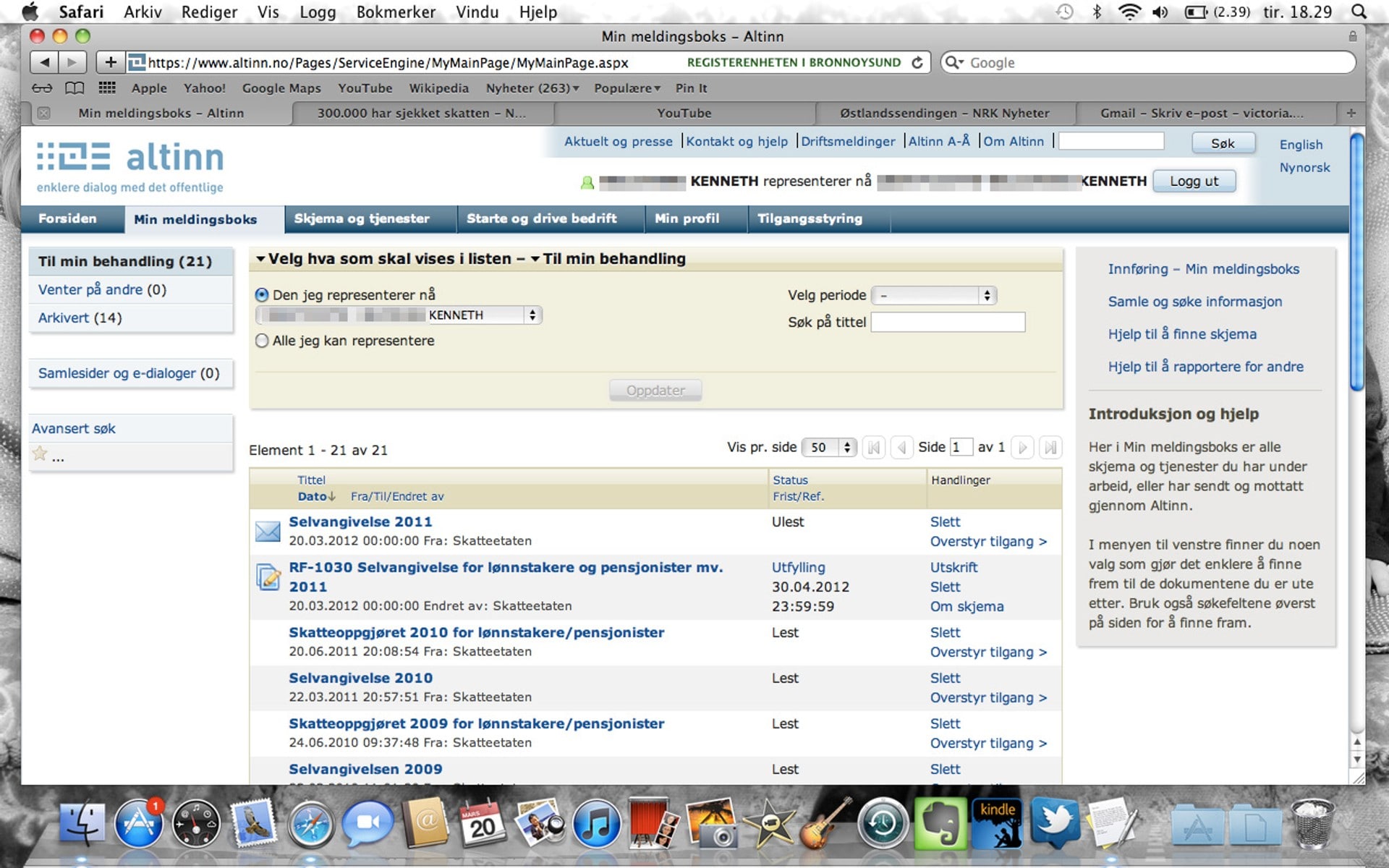Click the reload page icon in address bar
The height and width of the screenshot is (868, 1389).
(x=917, y=63)
